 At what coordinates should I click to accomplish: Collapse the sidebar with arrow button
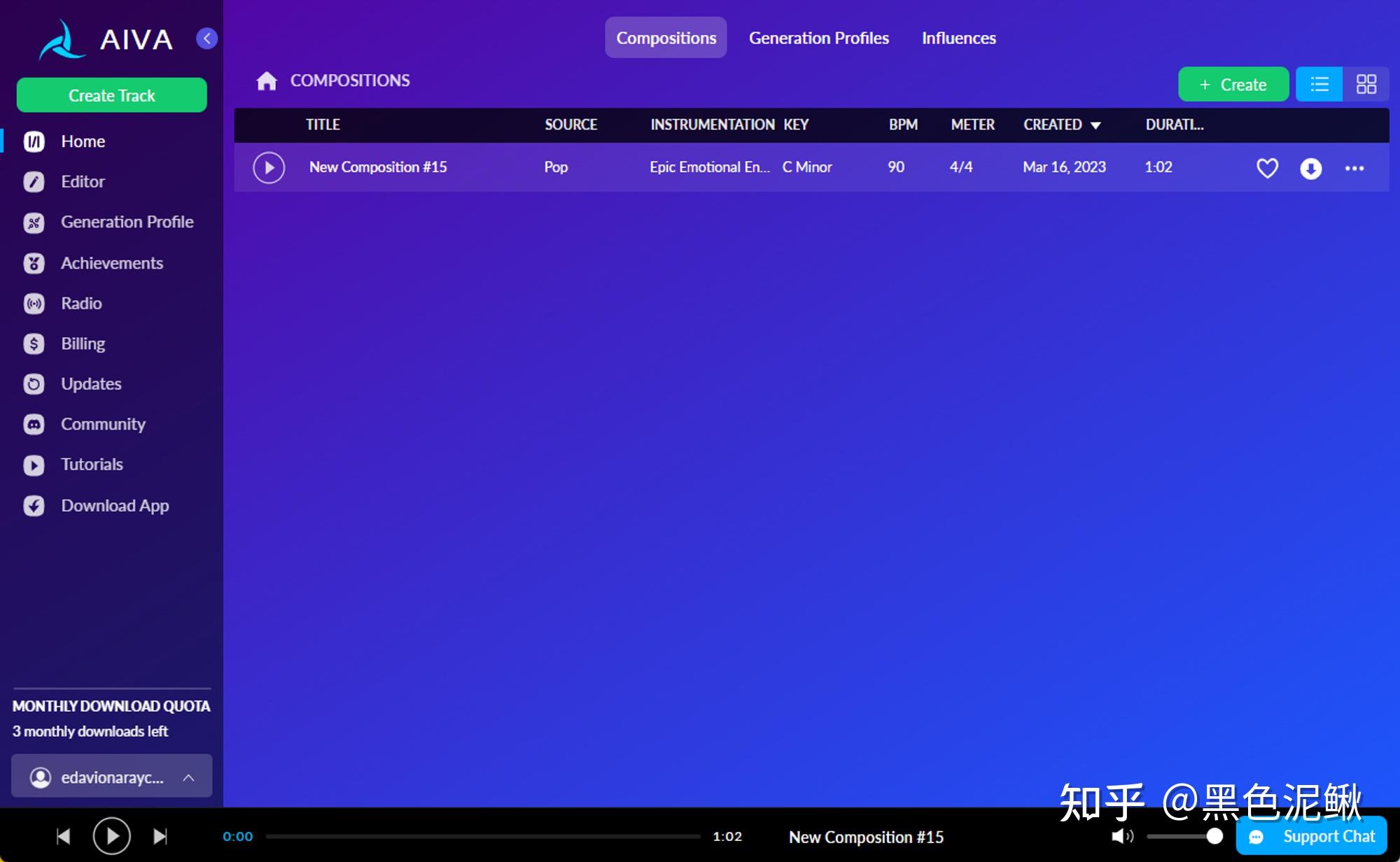[x=206, y=38]
